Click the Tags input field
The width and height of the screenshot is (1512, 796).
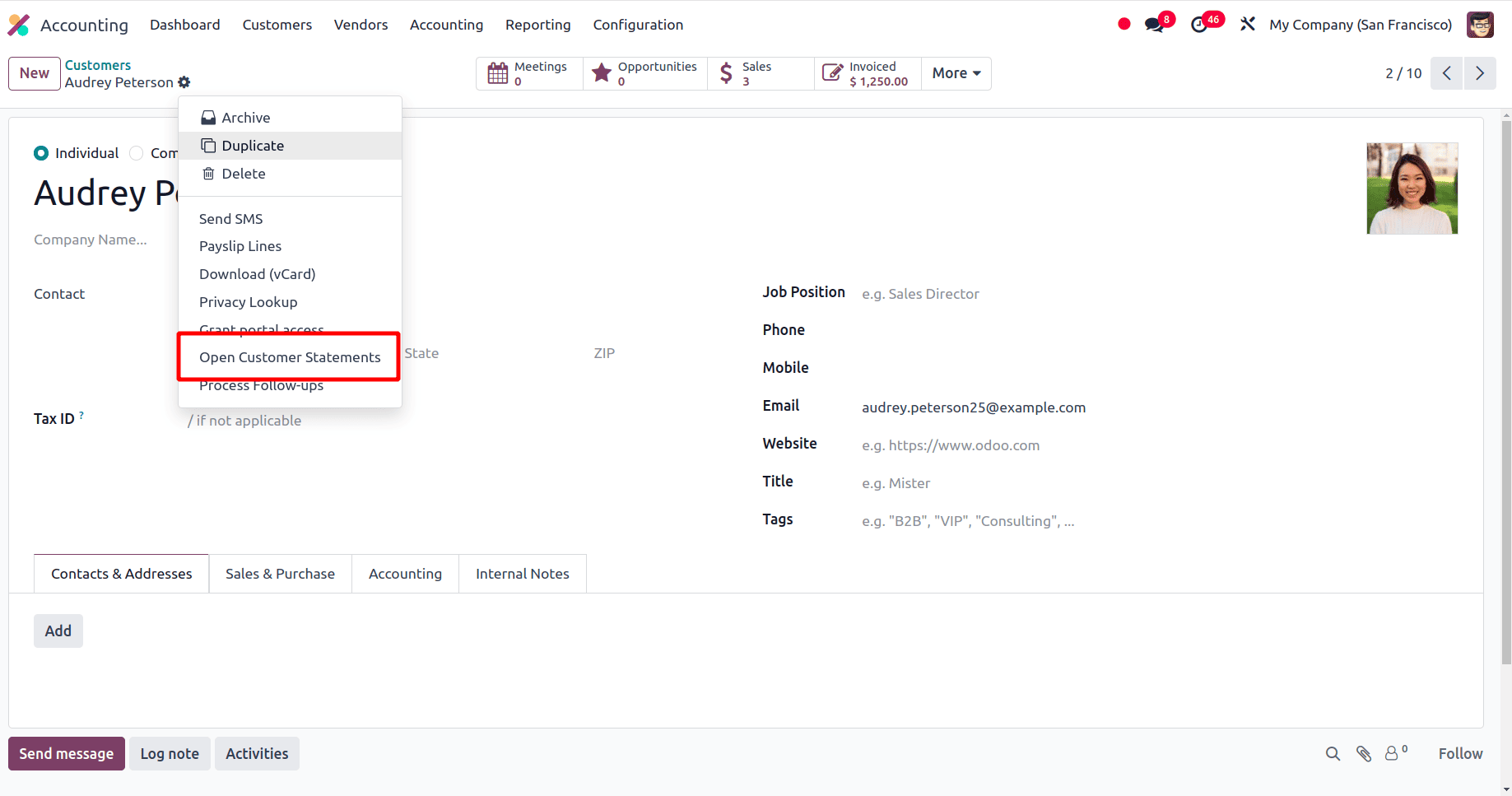tap(1160, 521)
